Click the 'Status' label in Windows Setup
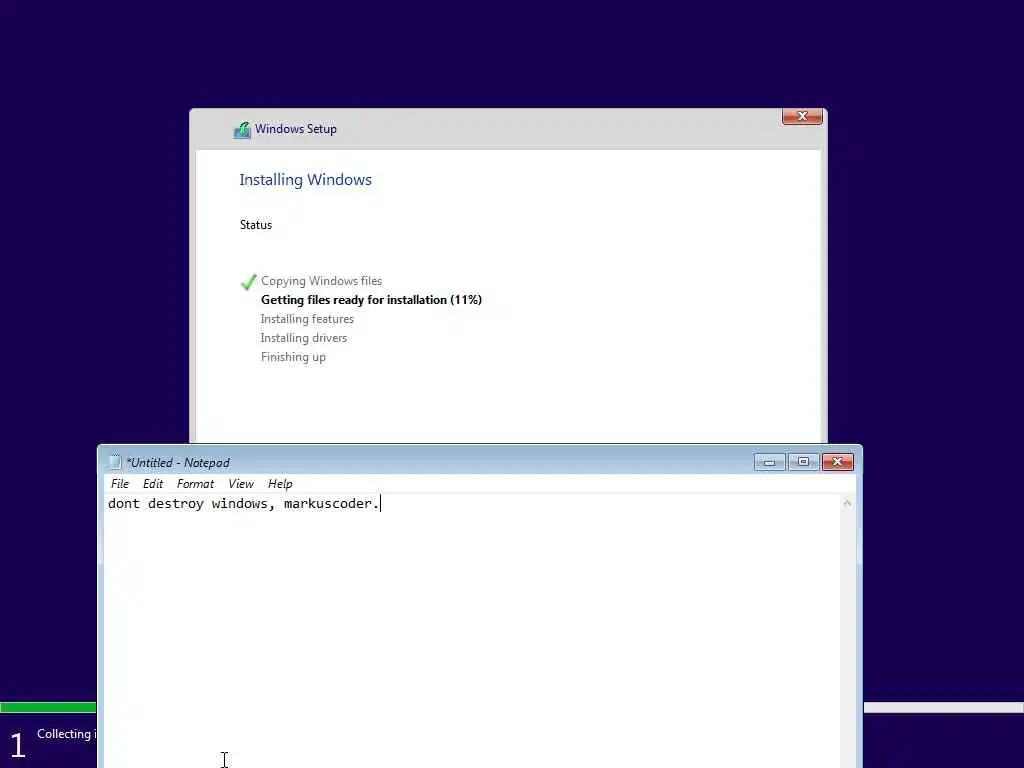This screenshot has width=1024, height=768. pyautogui.click(x=255, y=225)
